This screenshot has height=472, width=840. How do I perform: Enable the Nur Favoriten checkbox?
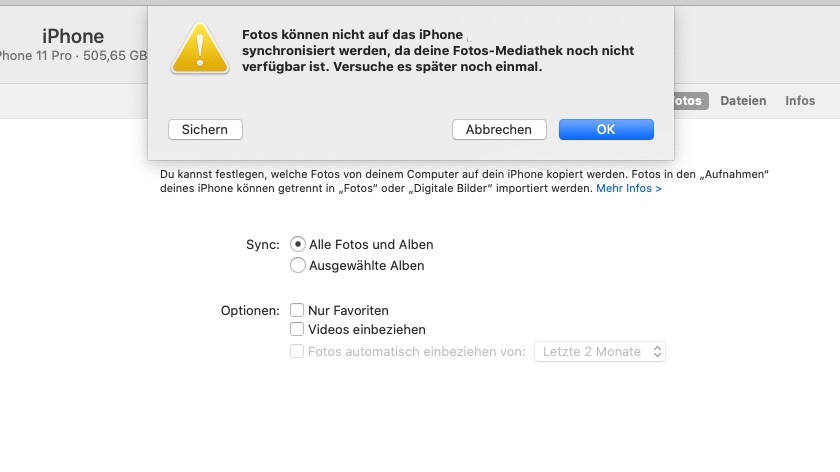tap(297, 311)
